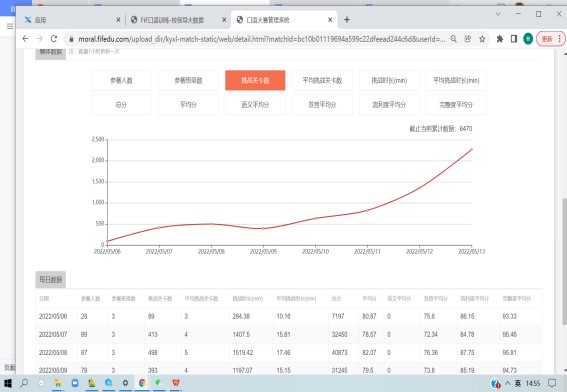This screenshot has height=392, width=567.
Task: Open the green profile avatar
Action: tap(528, 39)
